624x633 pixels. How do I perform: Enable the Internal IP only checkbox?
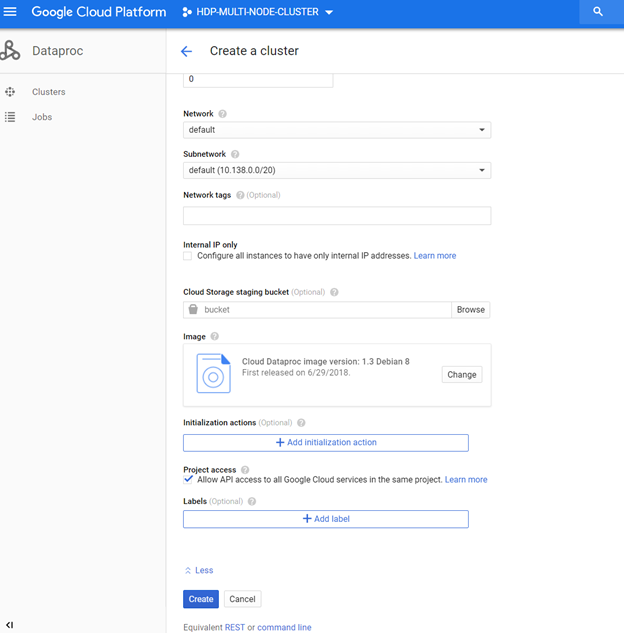[x=188, y=256]
